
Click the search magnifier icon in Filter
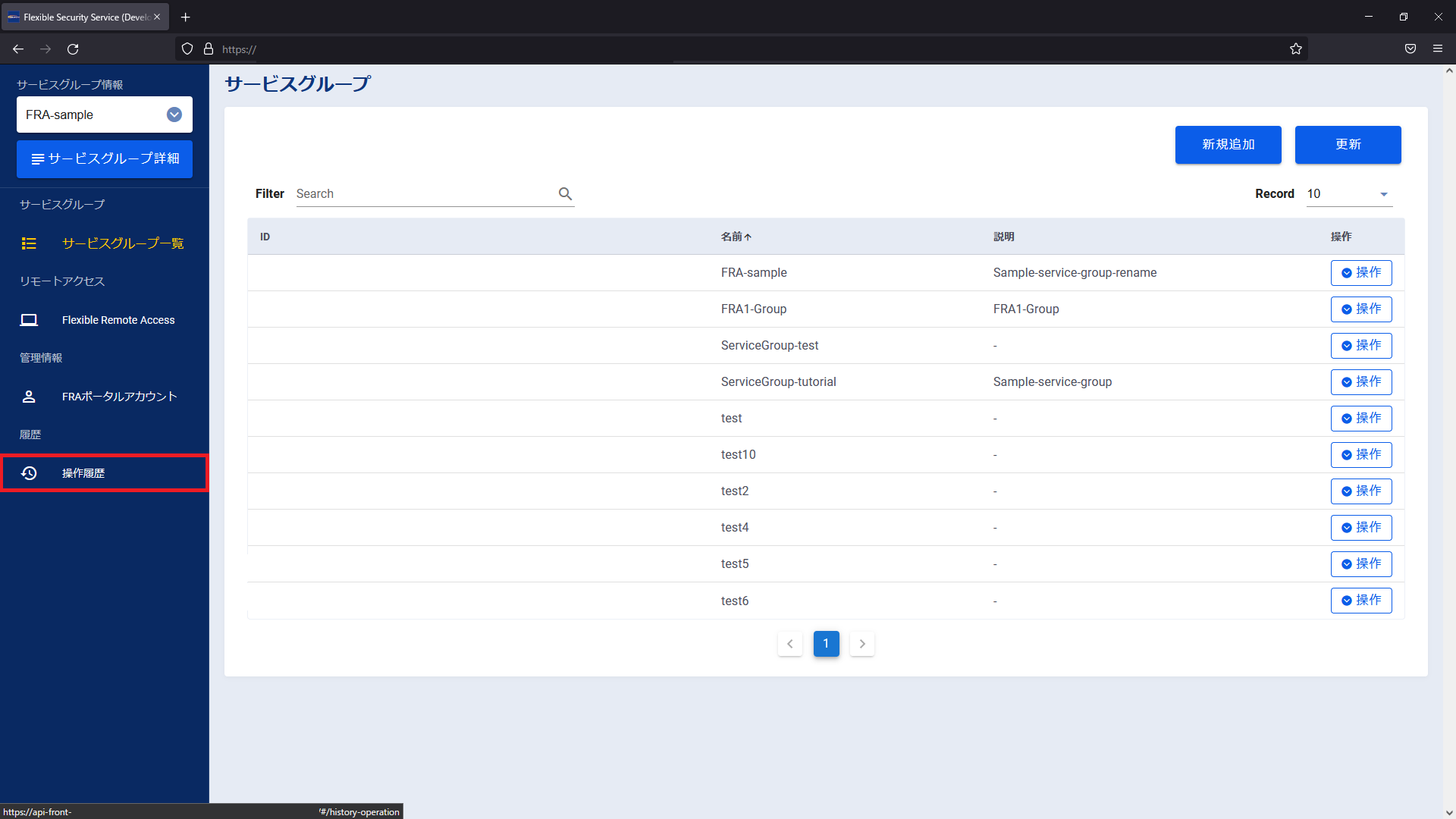565,193
